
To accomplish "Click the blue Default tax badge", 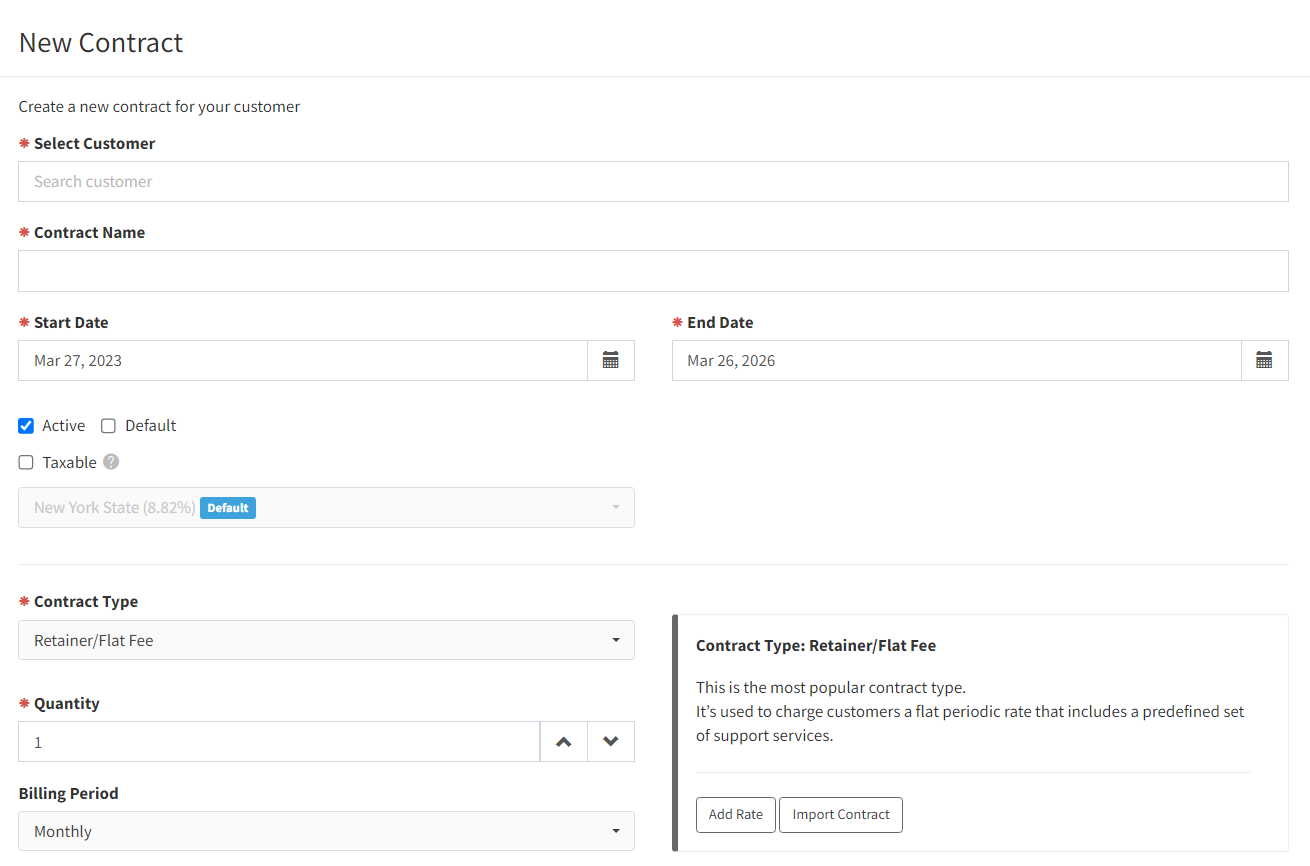I will click(x=228, y=508).
